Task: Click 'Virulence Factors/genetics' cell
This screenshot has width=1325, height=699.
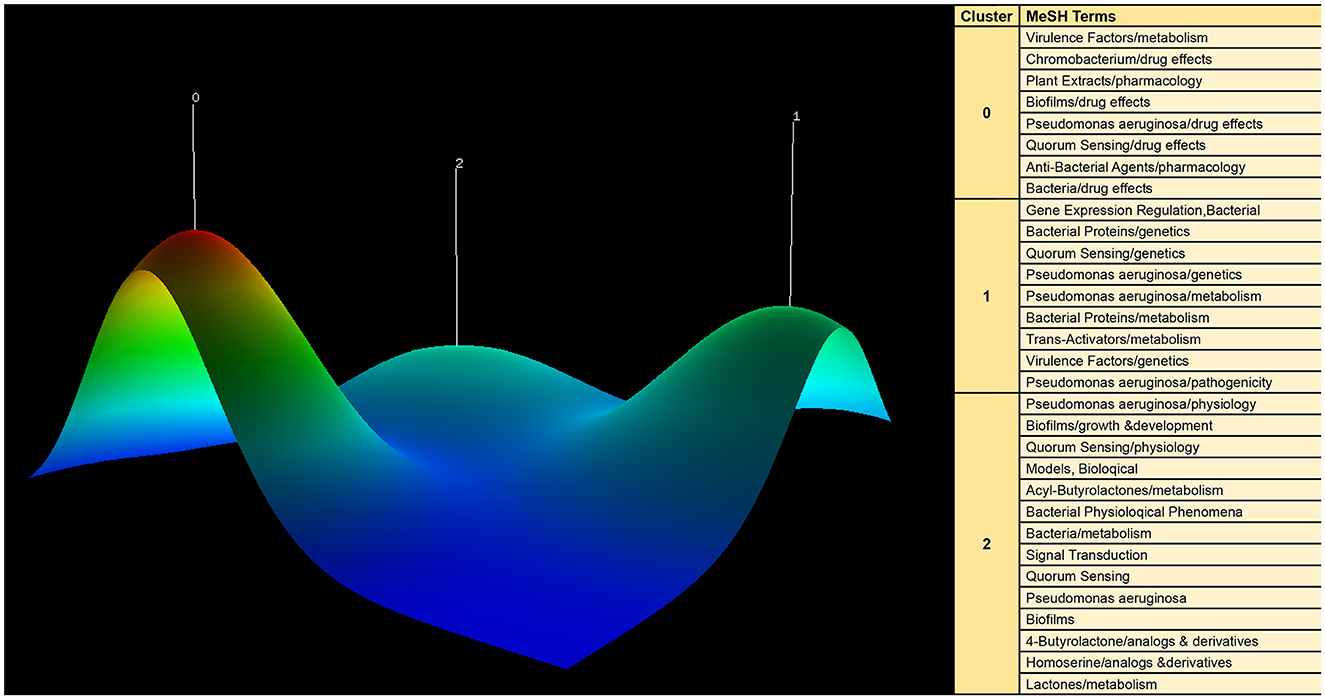Action: coord(1170,361)
